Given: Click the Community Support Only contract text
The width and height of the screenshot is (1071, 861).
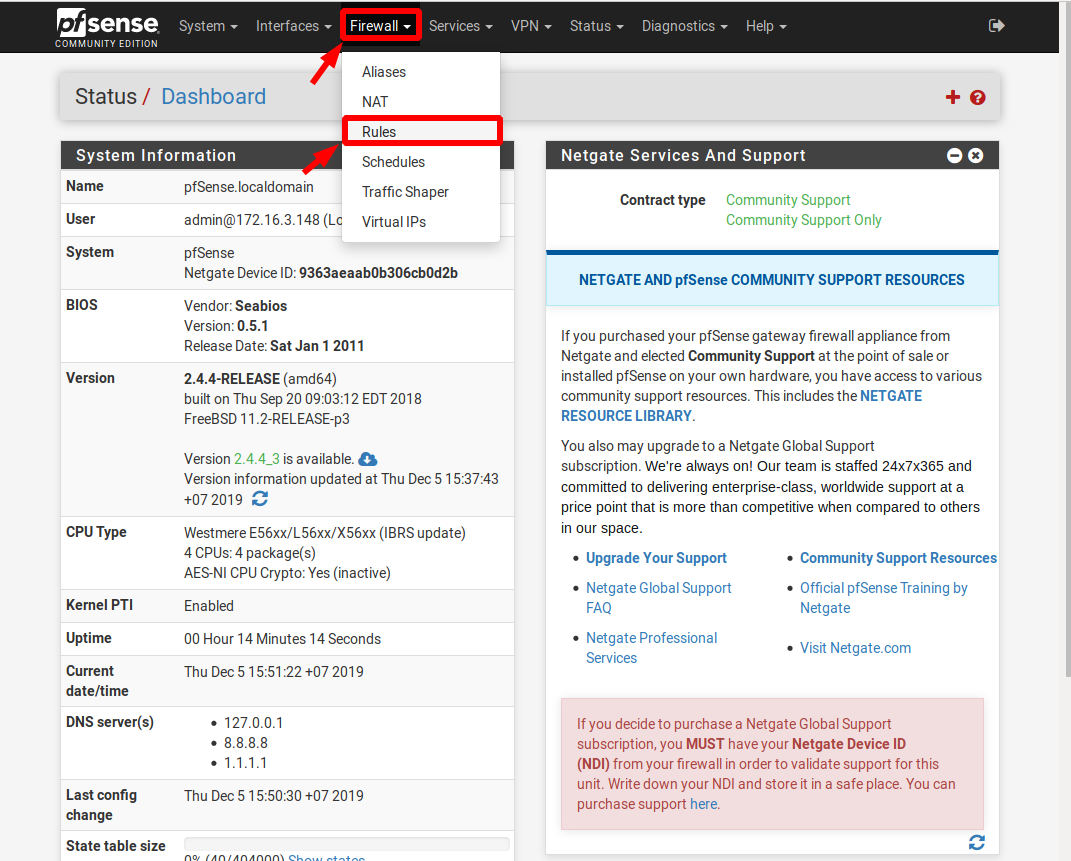Looking at the screenshot, I should [x=803, y=220].
